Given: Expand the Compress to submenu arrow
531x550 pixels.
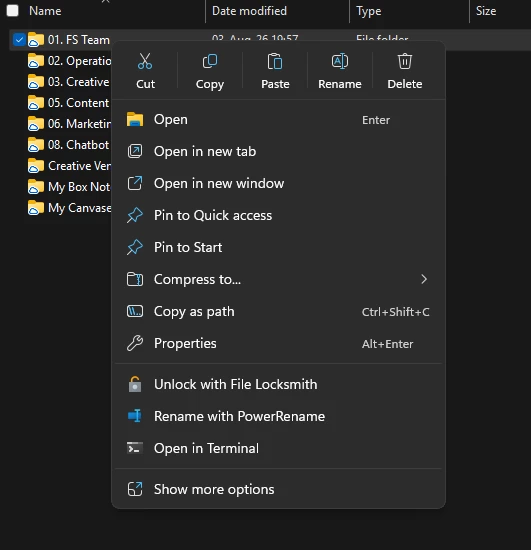Looking at the screenshot, I should (x=424, y=279).
